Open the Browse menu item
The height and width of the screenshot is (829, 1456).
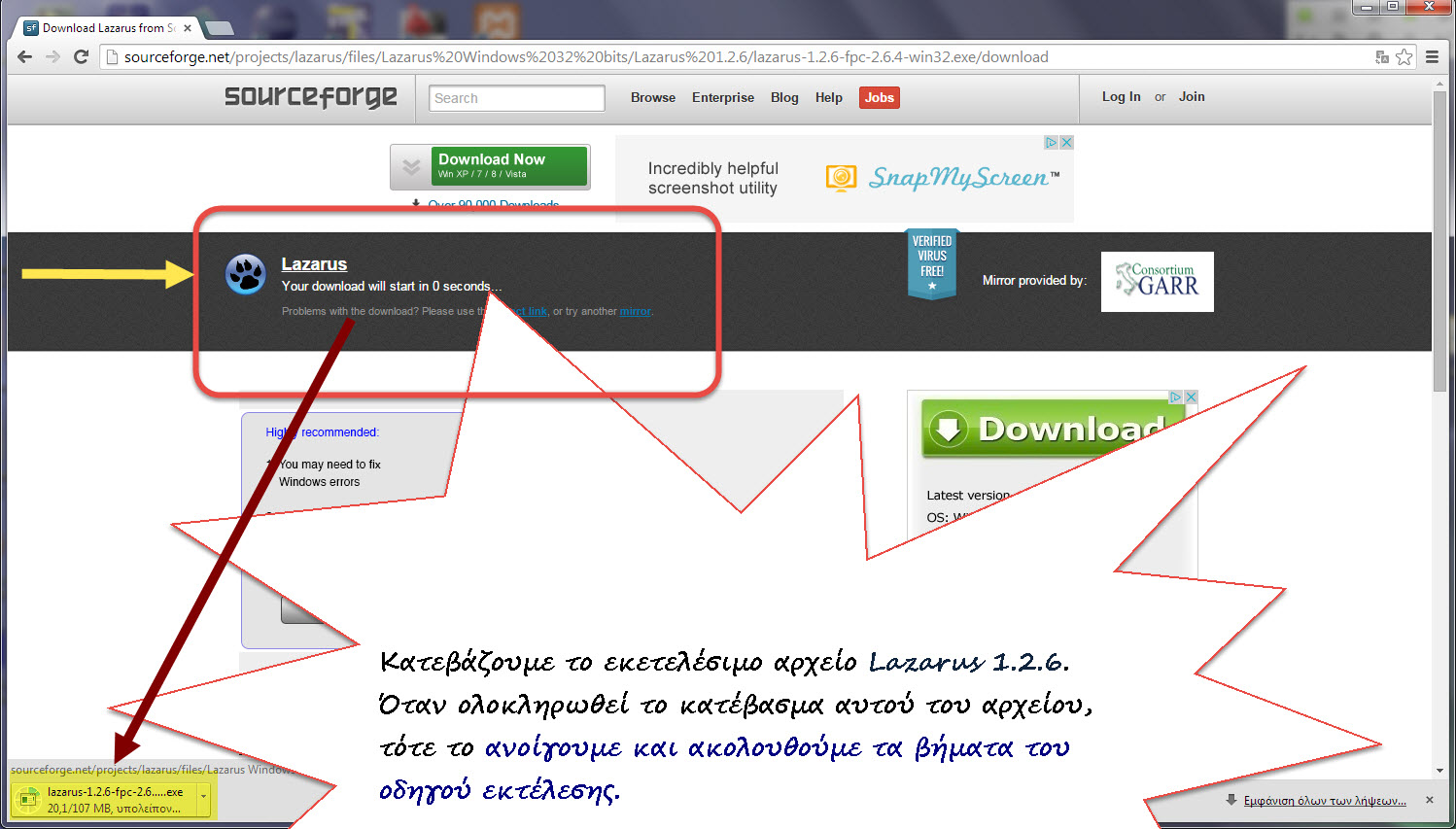[x=653, y=97]
